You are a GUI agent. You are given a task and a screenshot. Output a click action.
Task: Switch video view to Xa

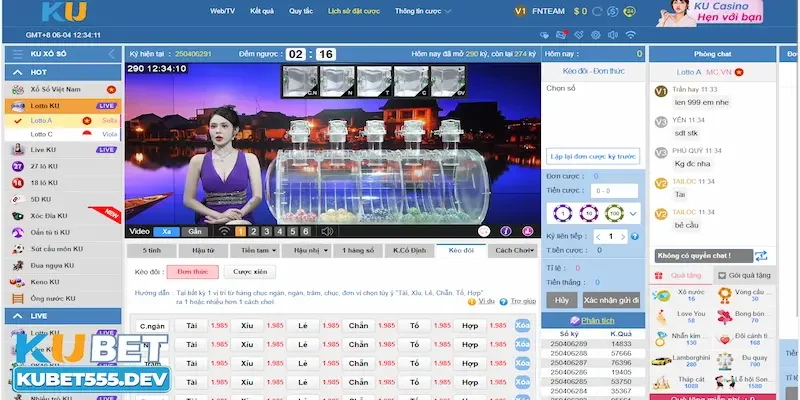pos(166,232)
